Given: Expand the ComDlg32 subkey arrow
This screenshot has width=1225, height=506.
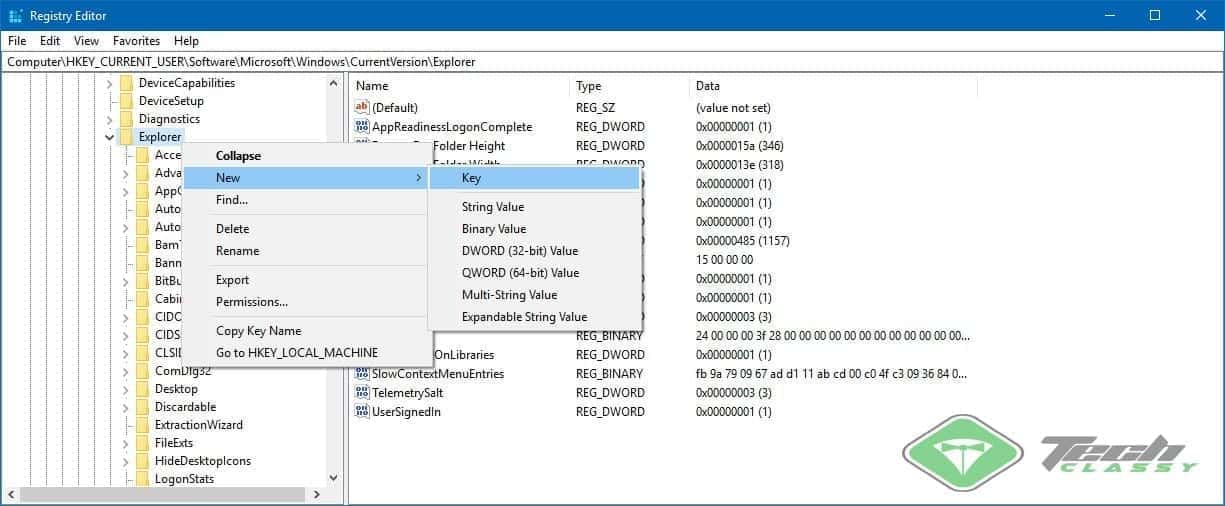Looking at the screenshot, I should pyautogui.click(x=125, y=371).
